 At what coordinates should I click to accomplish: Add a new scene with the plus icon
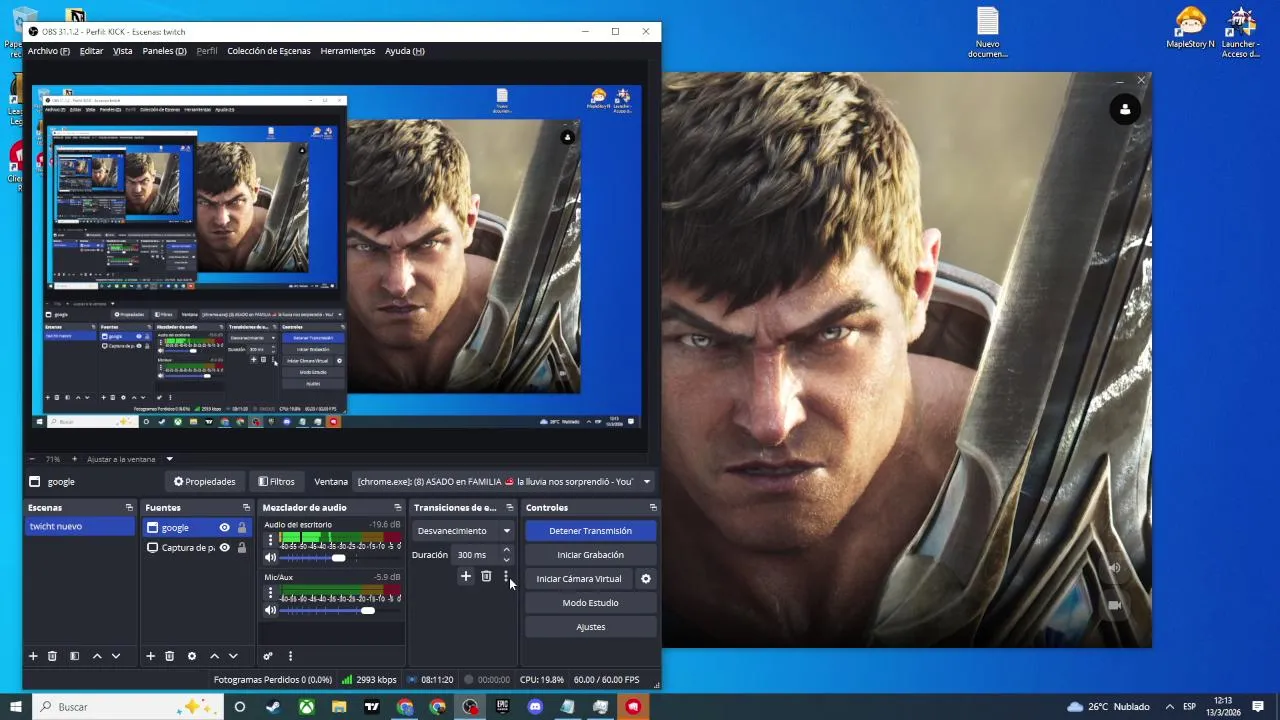33,656
